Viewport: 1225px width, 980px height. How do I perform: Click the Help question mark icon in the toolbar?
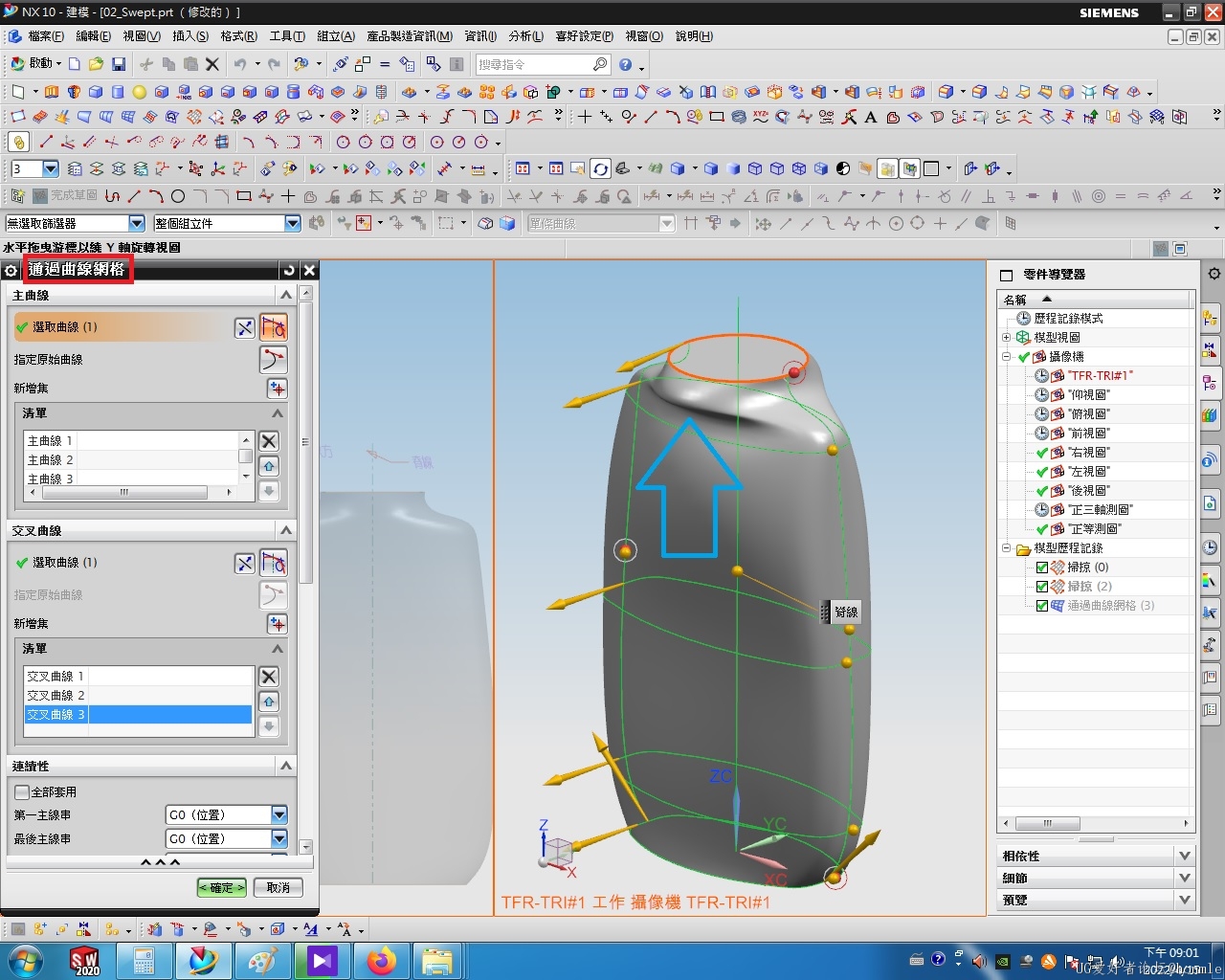tap(625, 64)
